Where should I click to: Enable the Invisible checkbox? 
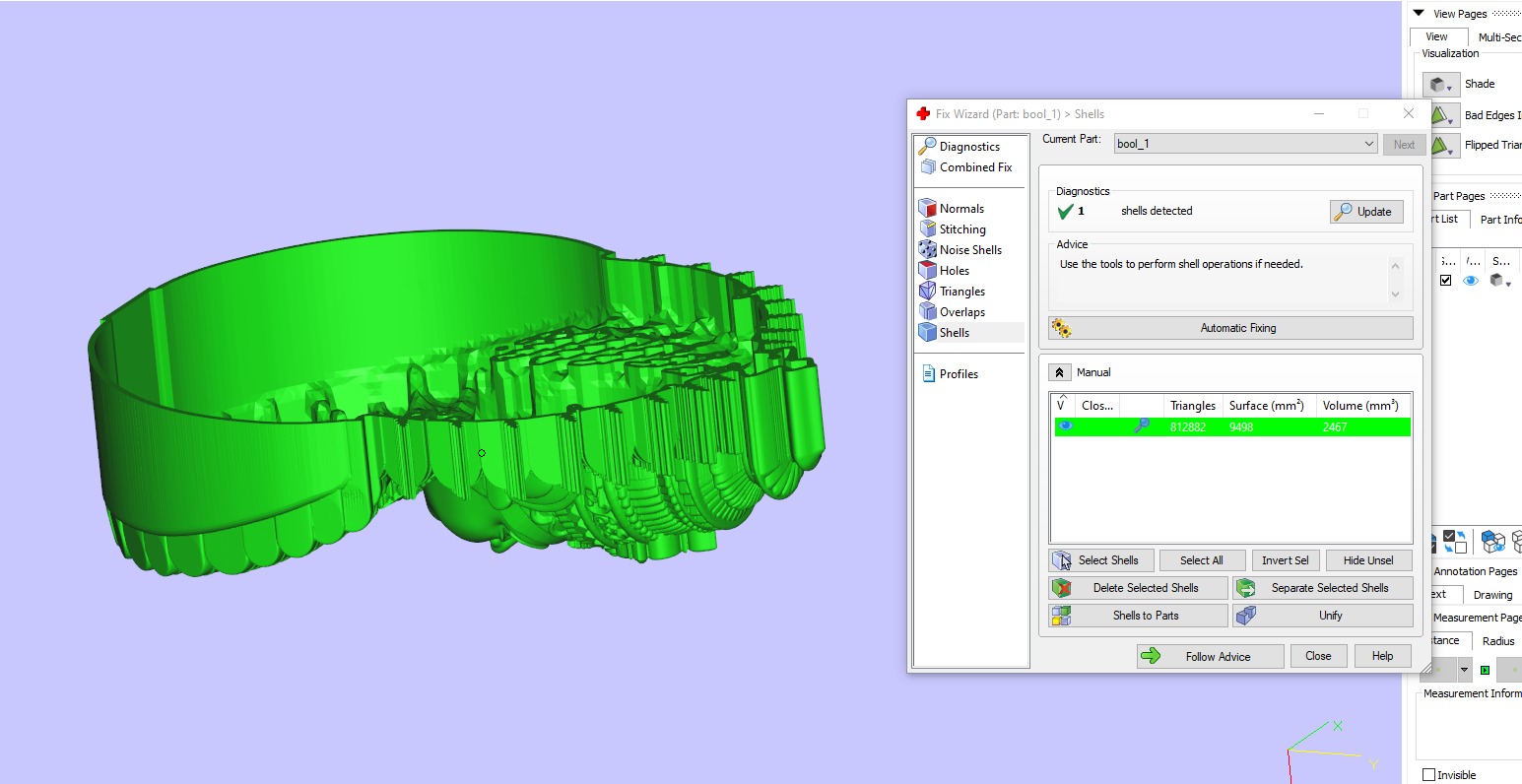[x=1428, y=775]
